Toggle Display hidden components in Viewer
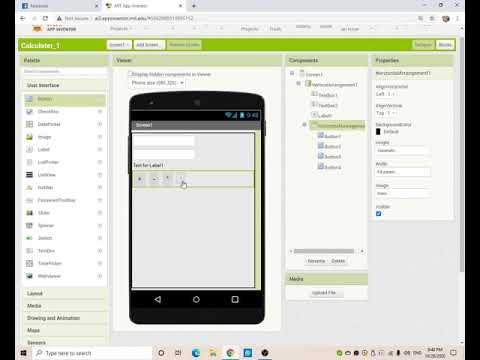The height and width of the screenshot is (360, 480). [x=130, y=74]
